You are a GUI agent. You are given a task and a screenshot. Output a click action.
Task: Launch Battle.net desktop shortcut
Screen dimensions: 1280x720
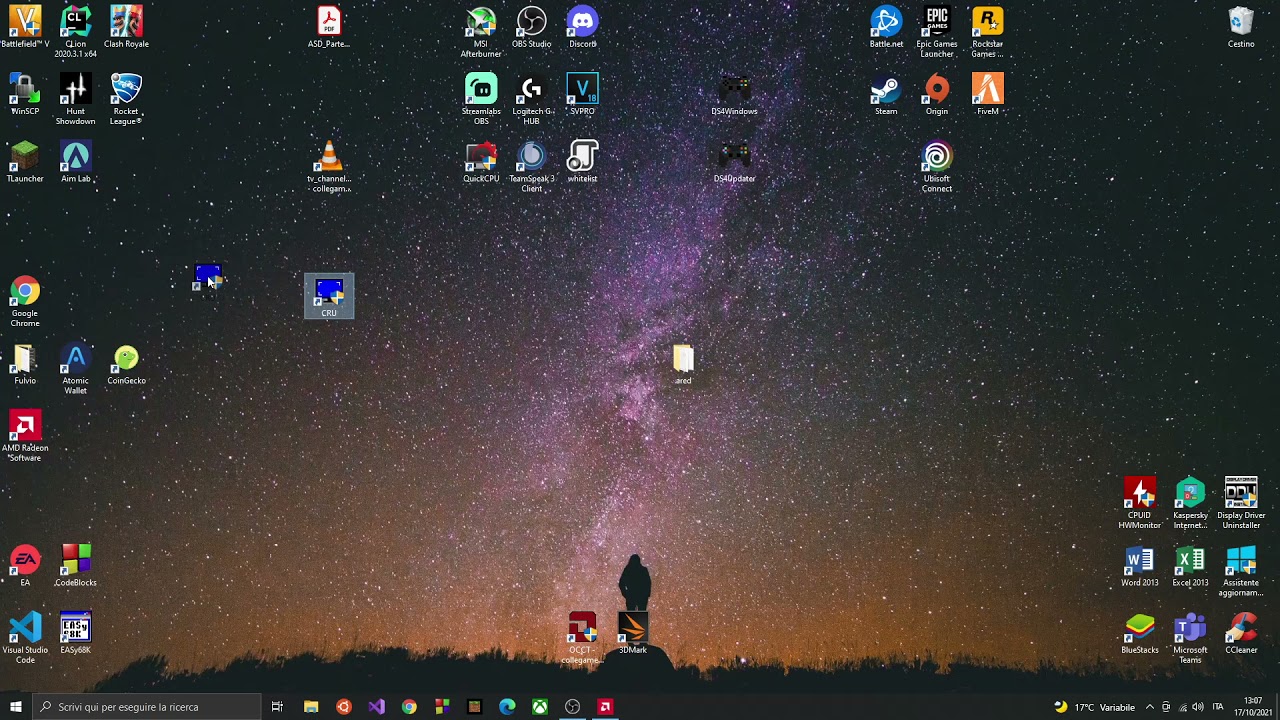click(x=886, y=27)
